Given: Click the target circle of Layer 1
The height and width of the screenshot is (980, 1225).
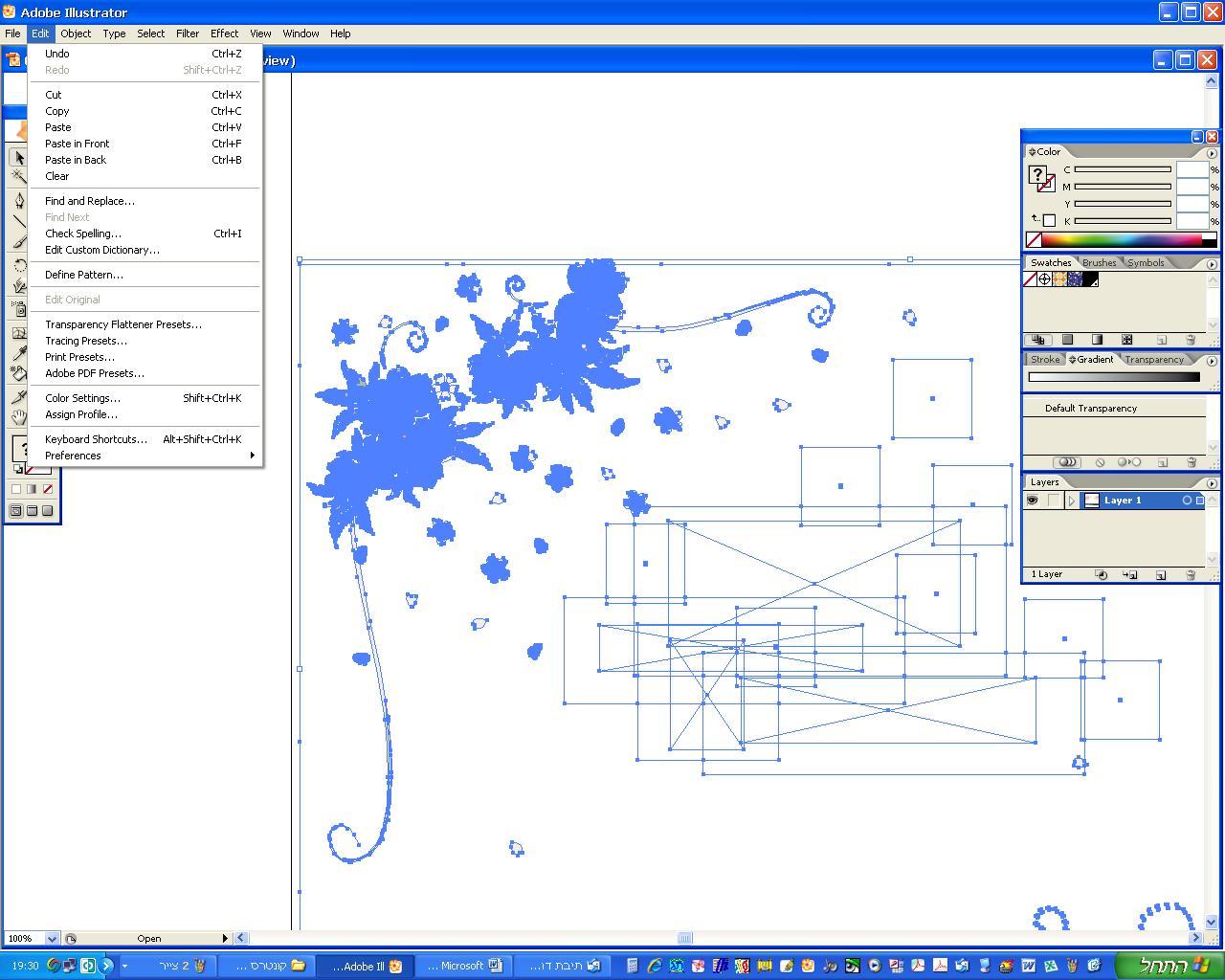Looking at the screenshot, I should (x=1187, y=501).
